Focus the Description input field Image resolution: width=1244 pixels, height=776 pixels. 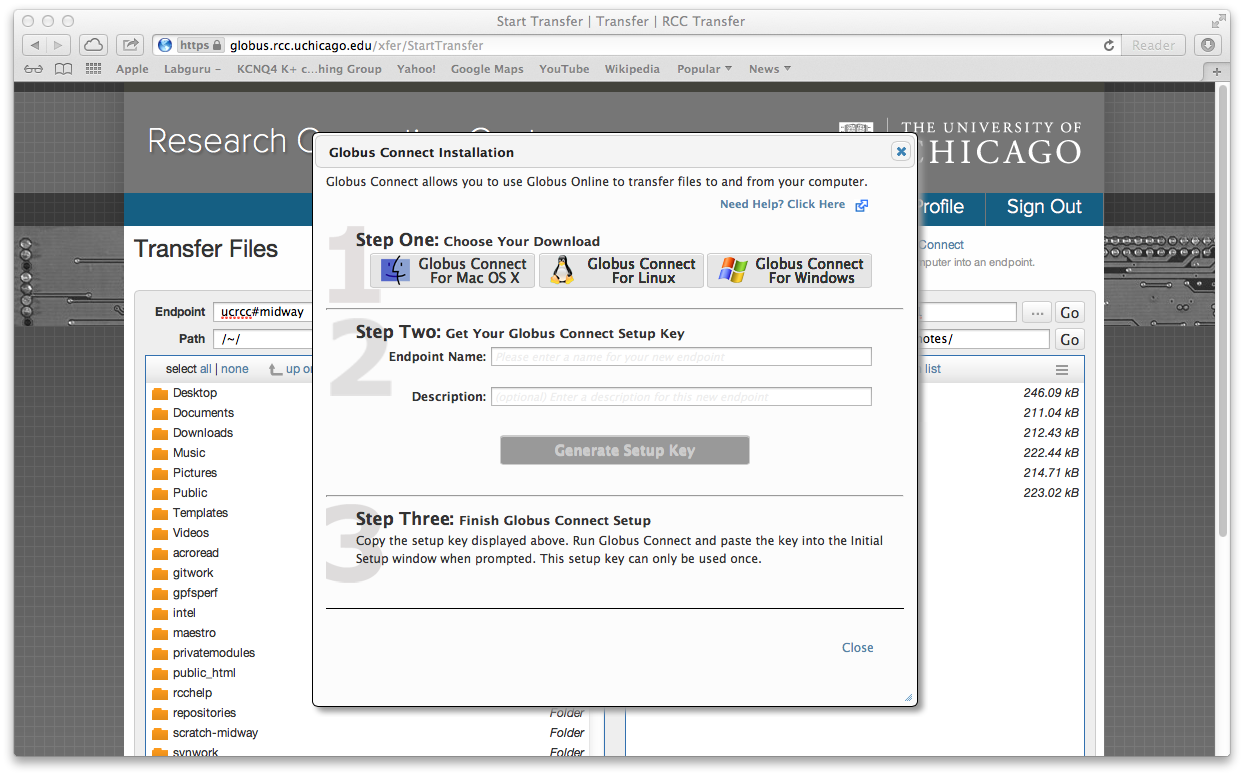point(681,397)
